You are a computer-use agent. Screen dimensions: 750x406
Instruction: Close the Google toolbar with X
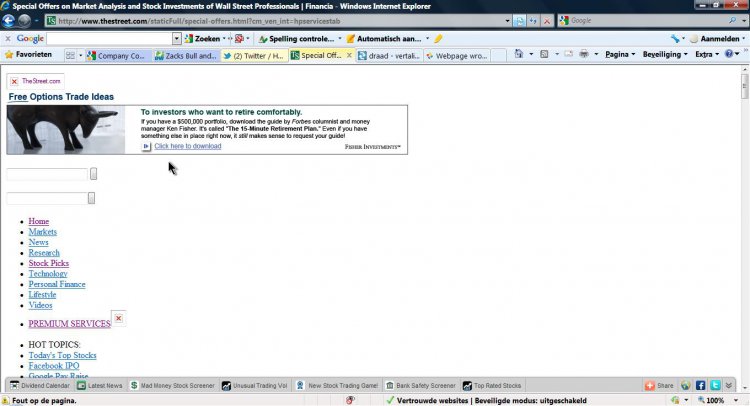[x=8, y=39]
